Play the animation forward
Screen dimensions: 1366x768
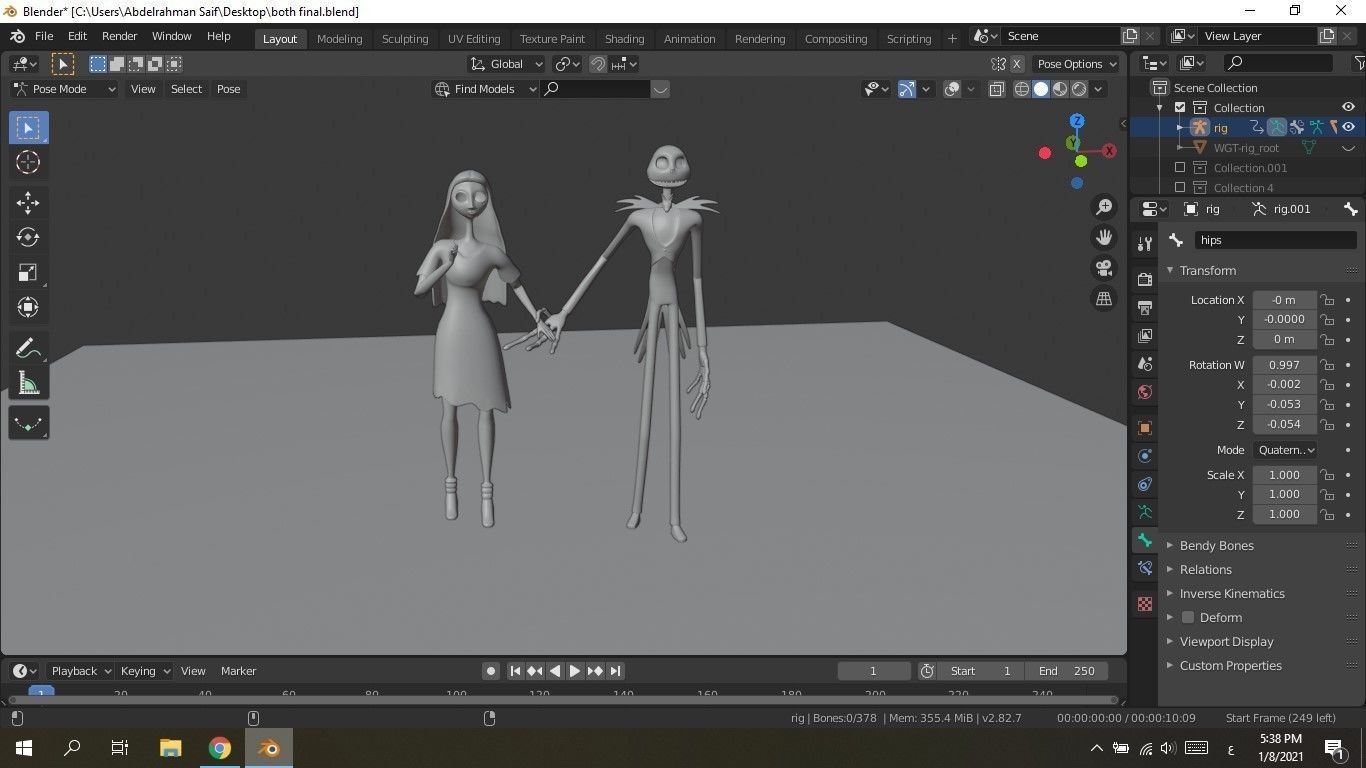575,671
